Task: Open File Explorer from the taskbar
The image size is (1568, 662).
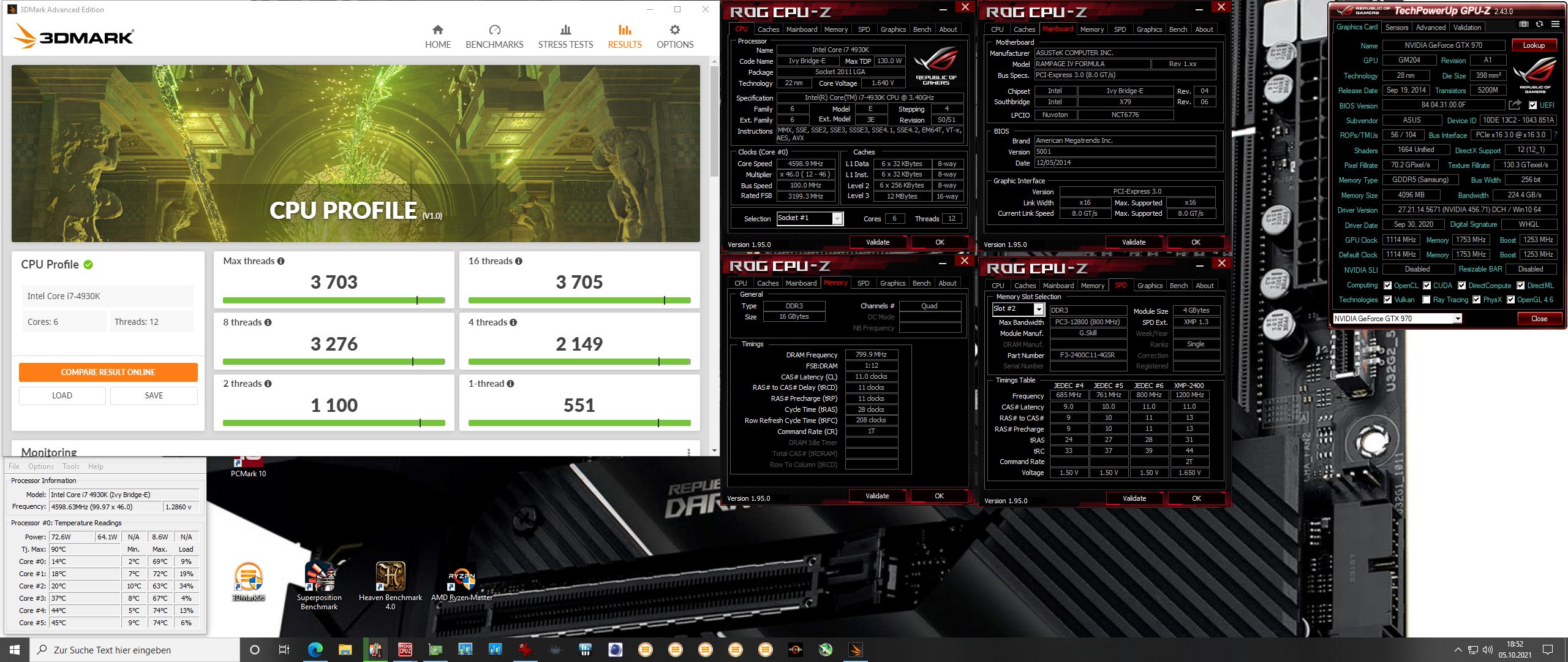Action: (345, 650)
